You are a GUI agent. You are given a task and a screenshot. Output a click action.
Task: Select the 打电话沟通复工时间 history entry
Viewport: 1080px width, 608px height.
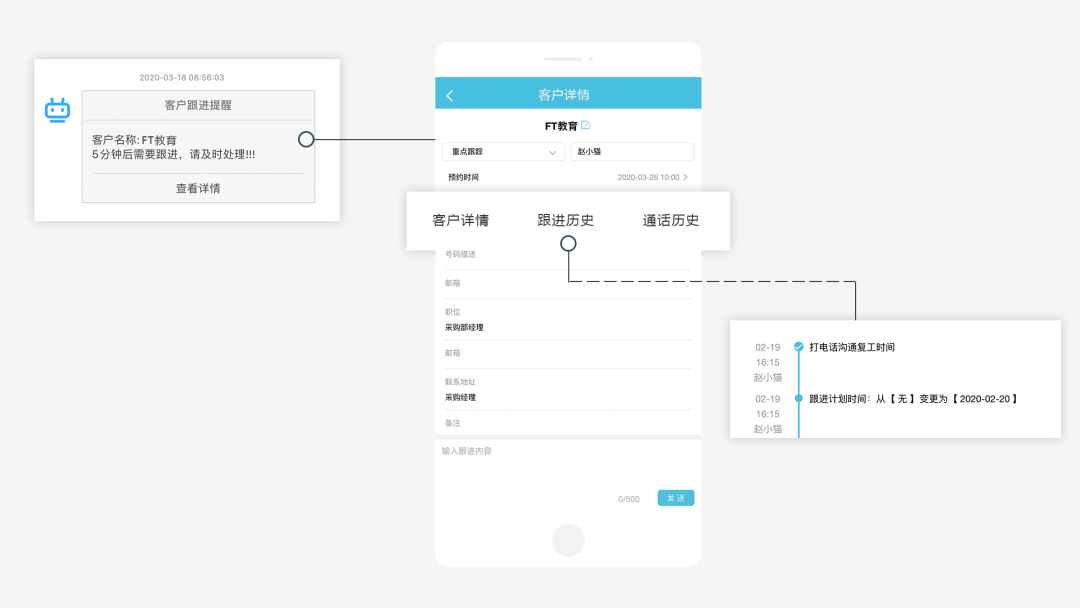[x=852, y=347]
